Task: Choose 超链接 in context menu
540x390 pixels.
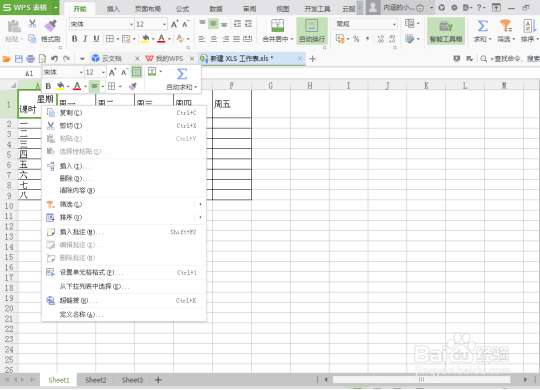Action: (x=124, y=300)
